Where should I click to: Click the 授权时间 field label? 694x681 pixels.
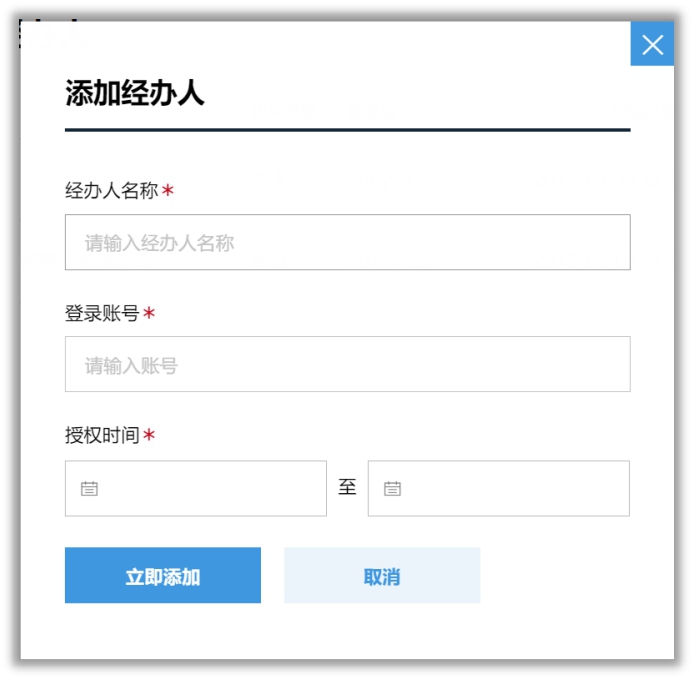pyautogui.click(x=102, y=436)
